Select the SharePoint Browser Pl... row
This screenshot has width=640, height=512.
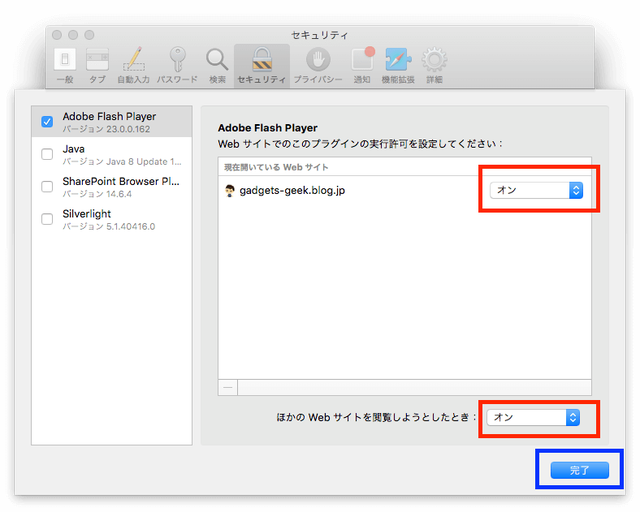click(112, 187)
